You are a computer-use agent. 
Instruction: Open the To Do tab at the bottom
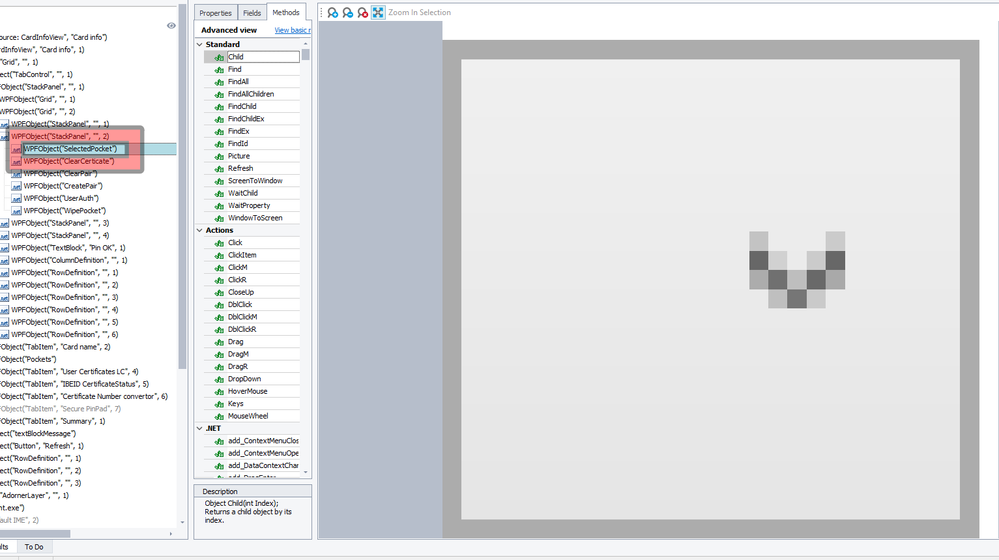tap(34, 547)
